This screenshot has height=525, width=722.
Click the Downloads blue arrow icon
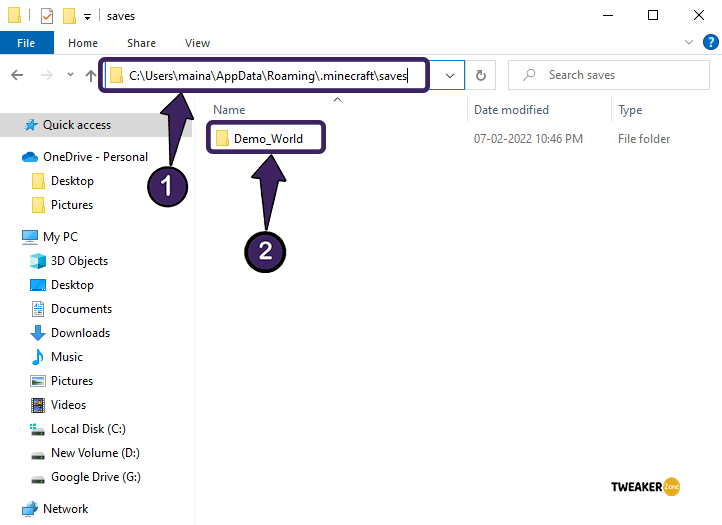pos(38,333)
